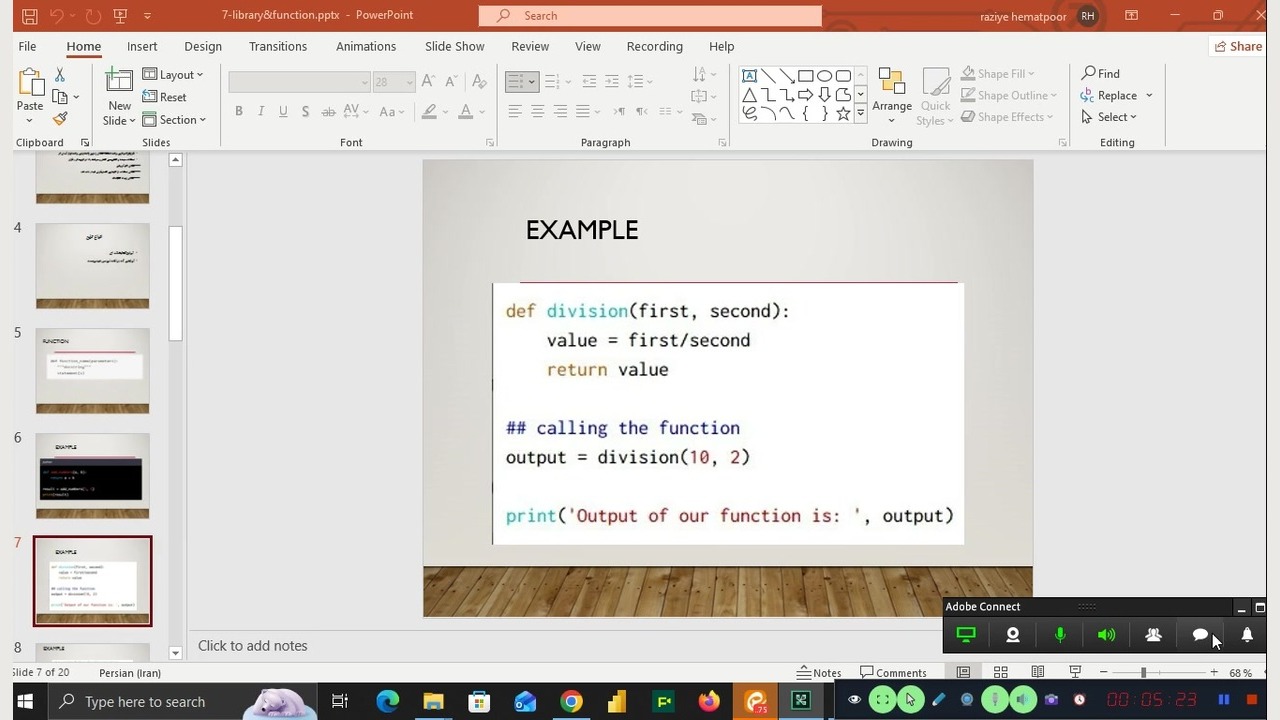
Task: Click the zoom slider handle
Action: pos(1143,672)
